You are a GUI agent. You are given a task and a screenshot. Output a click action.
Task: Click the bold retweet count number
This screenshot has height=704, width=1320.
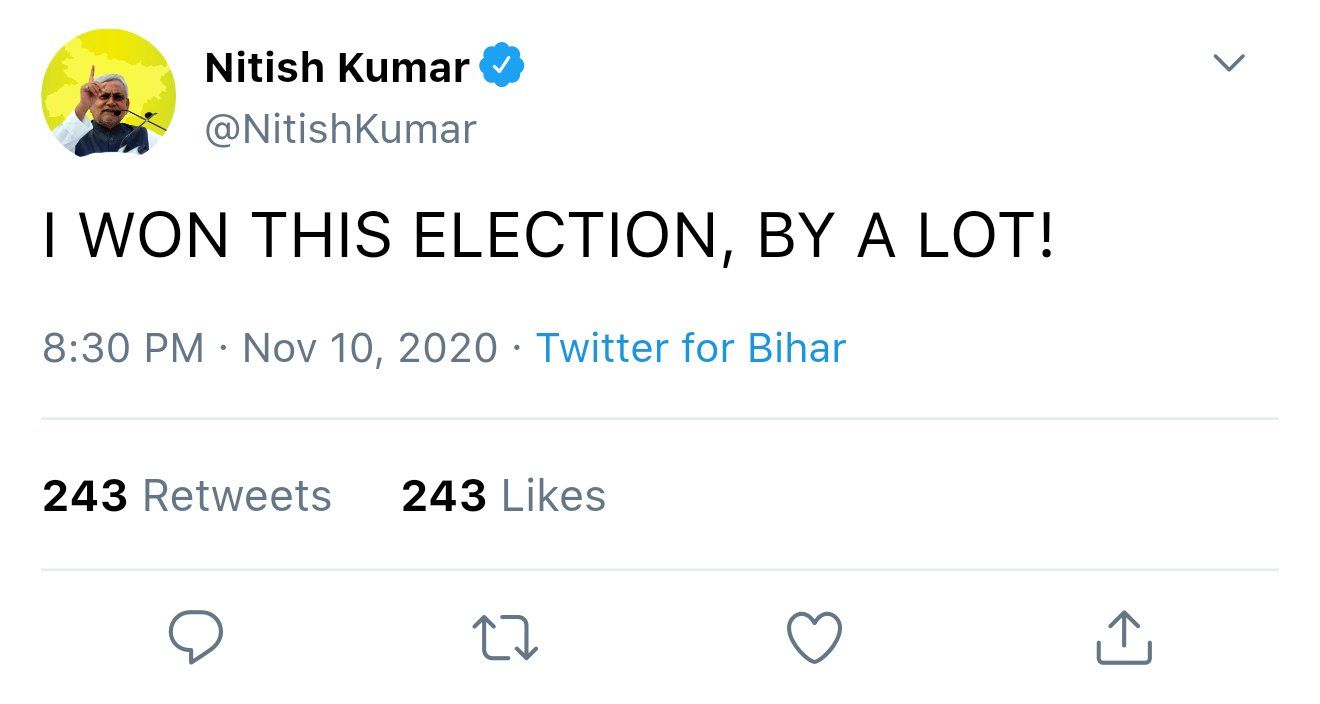click(85, 496)
